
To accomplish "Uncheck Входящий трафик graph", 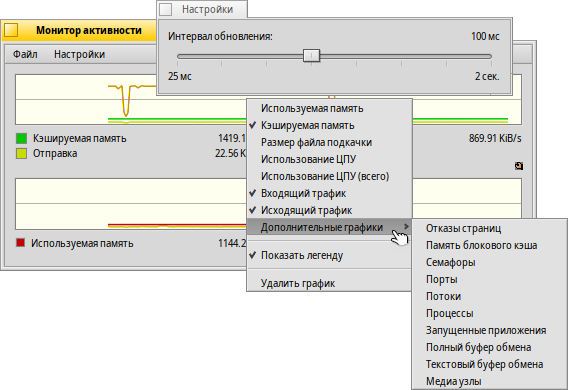I will pos(329,193).
